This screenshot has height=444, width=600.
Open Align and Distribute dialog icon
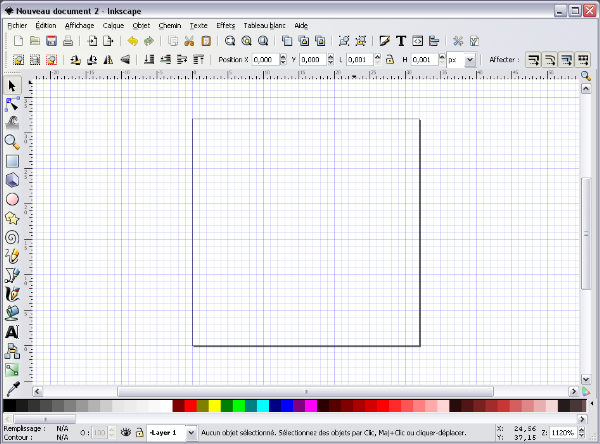[434, 41]
